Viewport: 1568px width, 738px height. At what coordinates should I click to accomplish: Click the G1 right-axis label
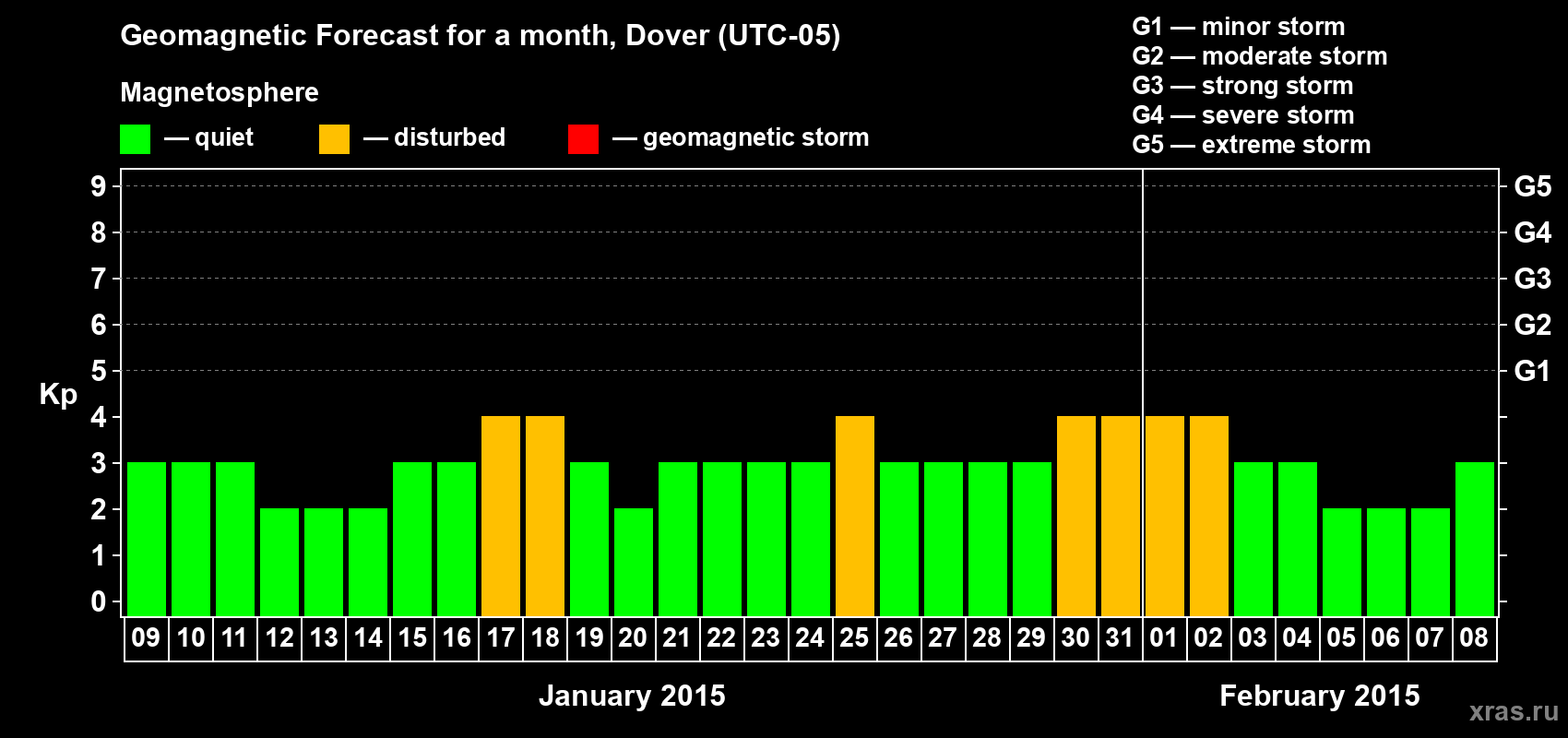[x=1532, y=371]
